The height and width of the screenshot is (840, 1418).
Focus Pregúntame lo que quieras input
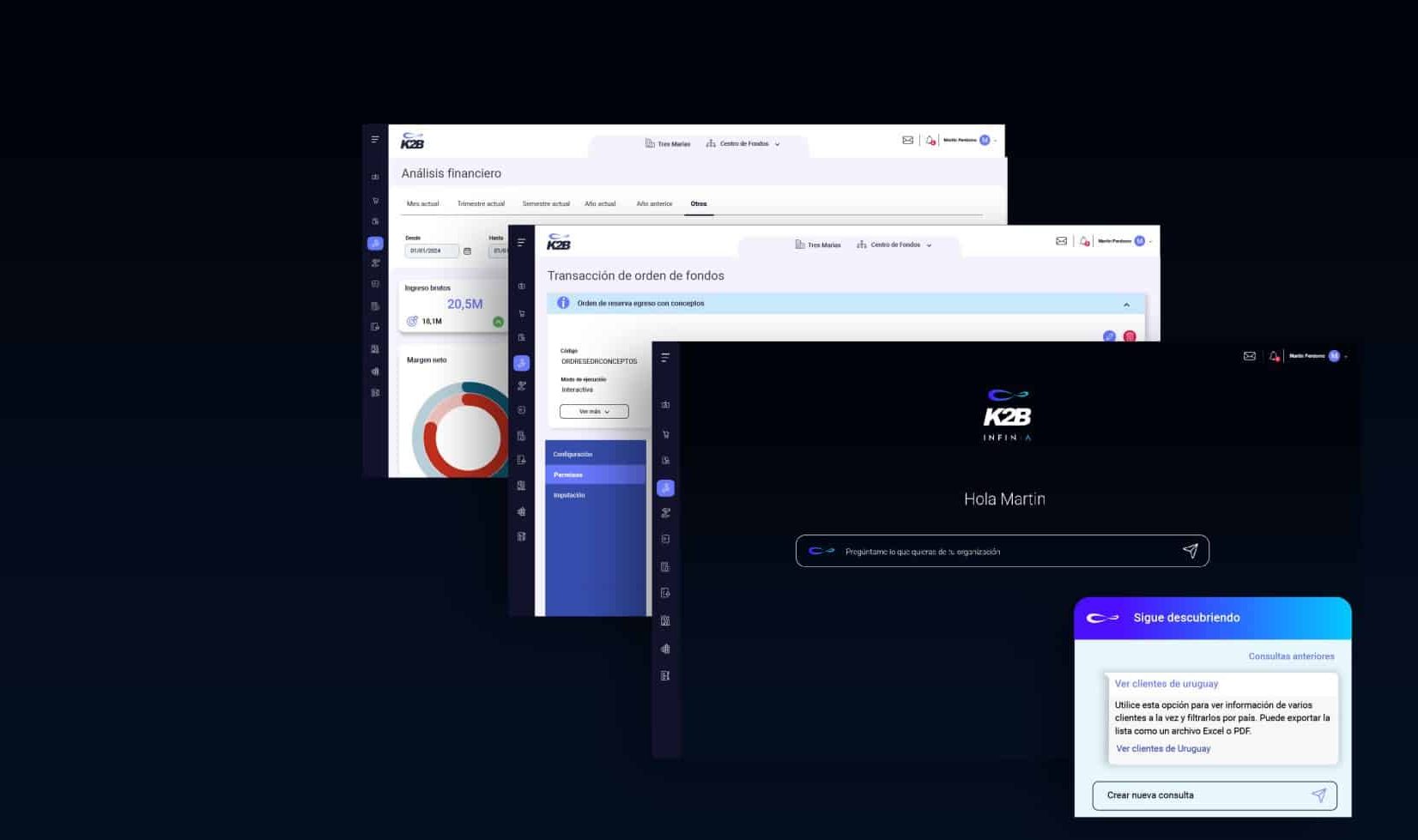1002,551
